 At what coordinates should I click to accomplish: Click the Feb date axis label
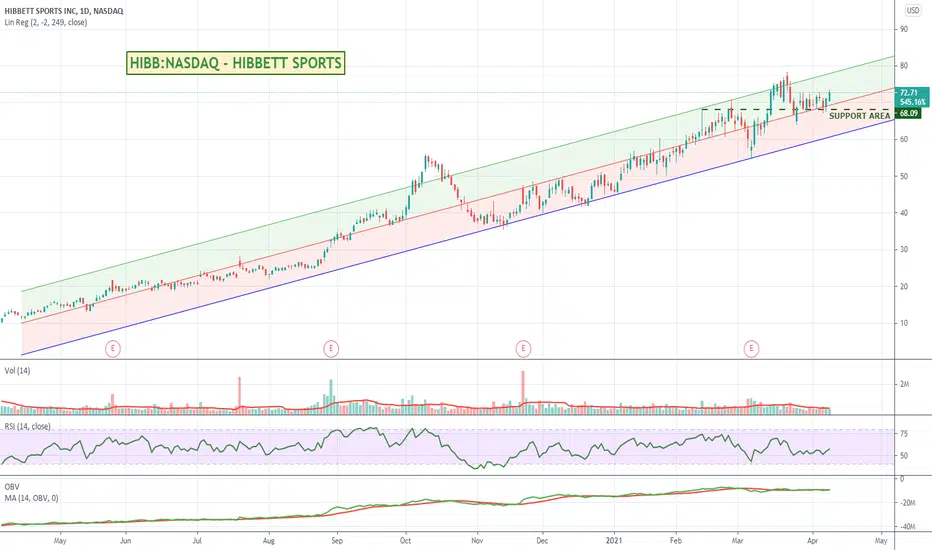pyautogui.click(x=676, y=541)
